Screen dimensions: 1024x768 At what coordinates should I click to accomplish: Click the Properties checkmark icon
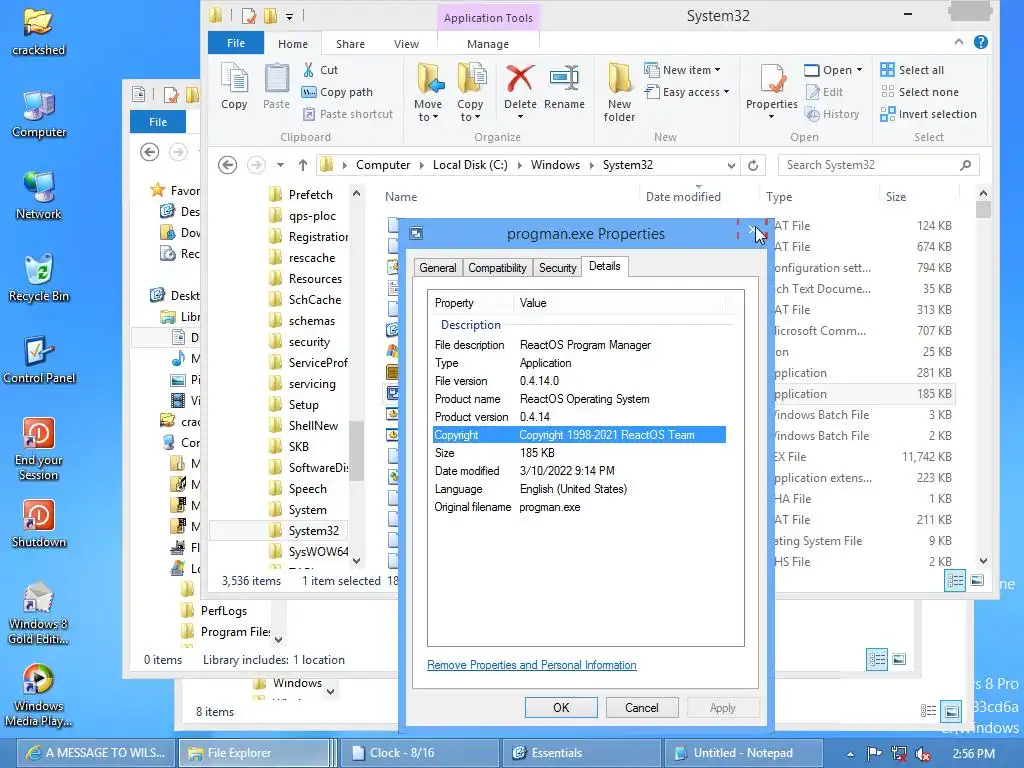772,80
